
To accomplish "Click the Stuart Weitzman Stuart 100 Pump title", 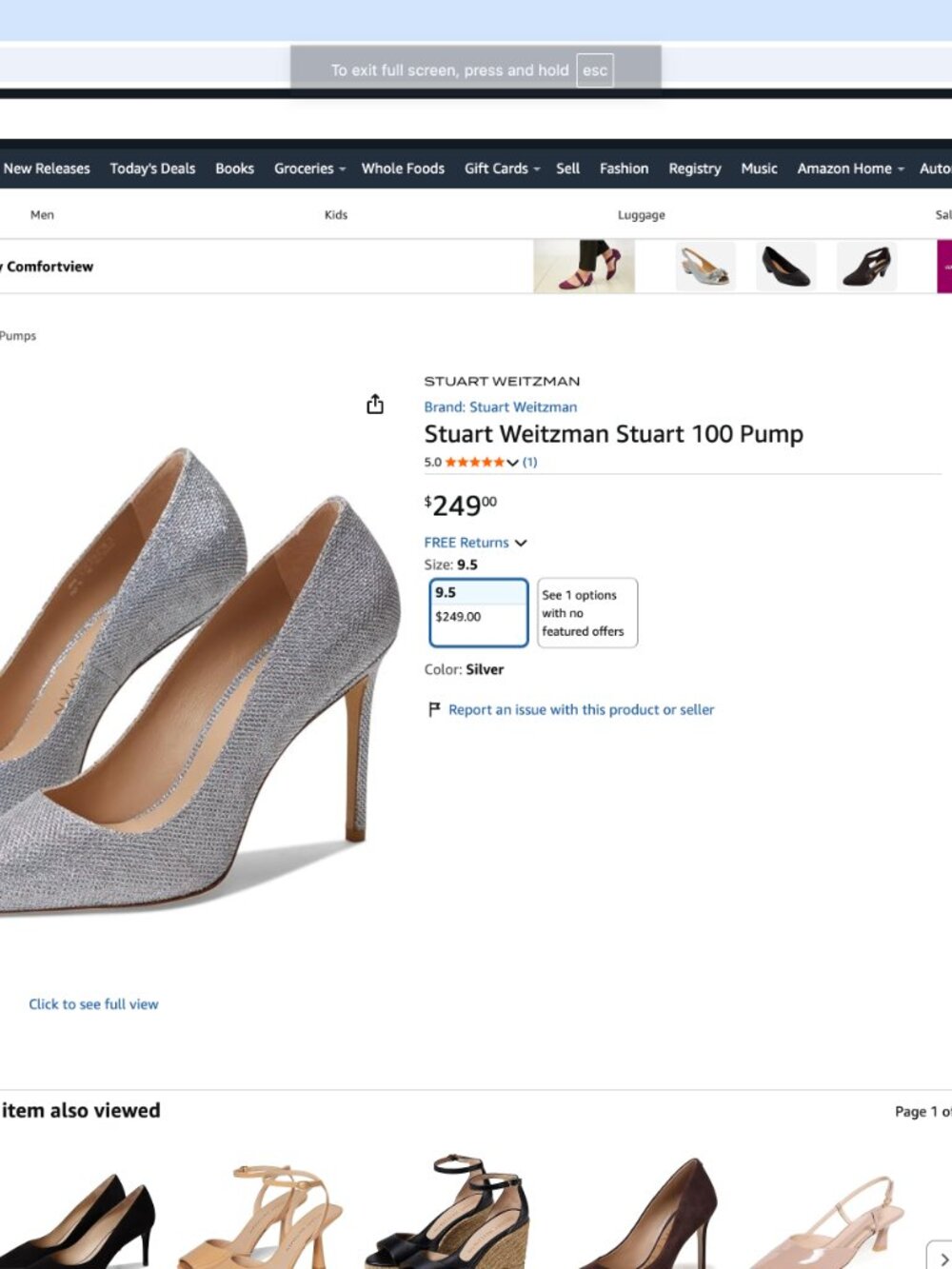I will [x=614, y=434].
